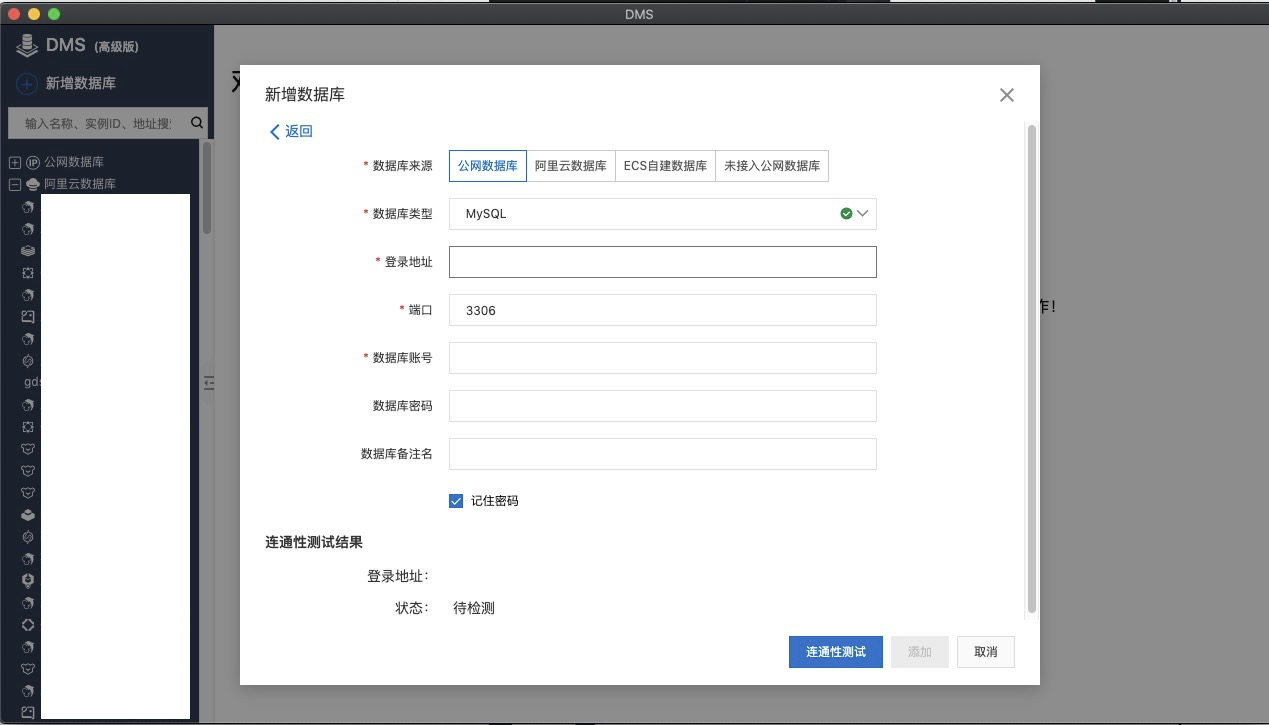1269x725 pixels.
Task: Focus the 数据库账号 input field
Action: pyautogui.click(x=663, y=358)
